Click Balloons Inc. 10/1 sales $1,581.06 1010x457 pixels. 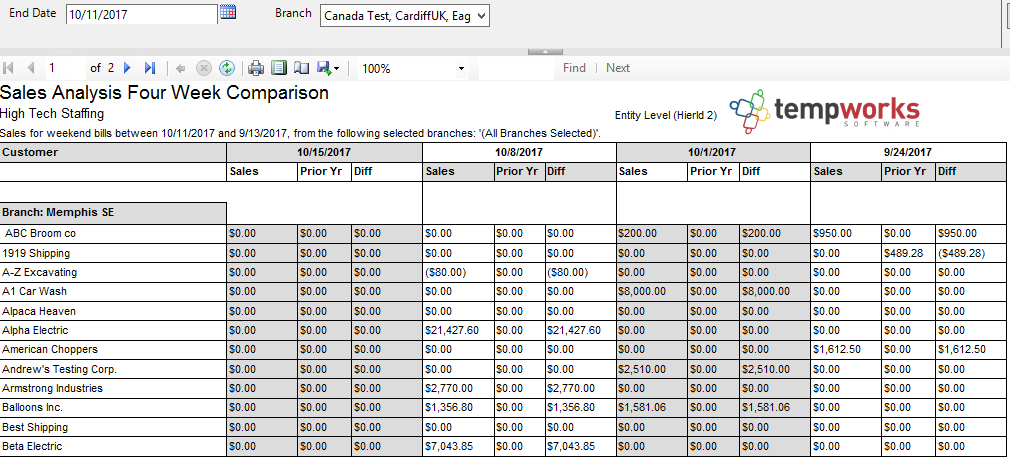coord(642,407)
